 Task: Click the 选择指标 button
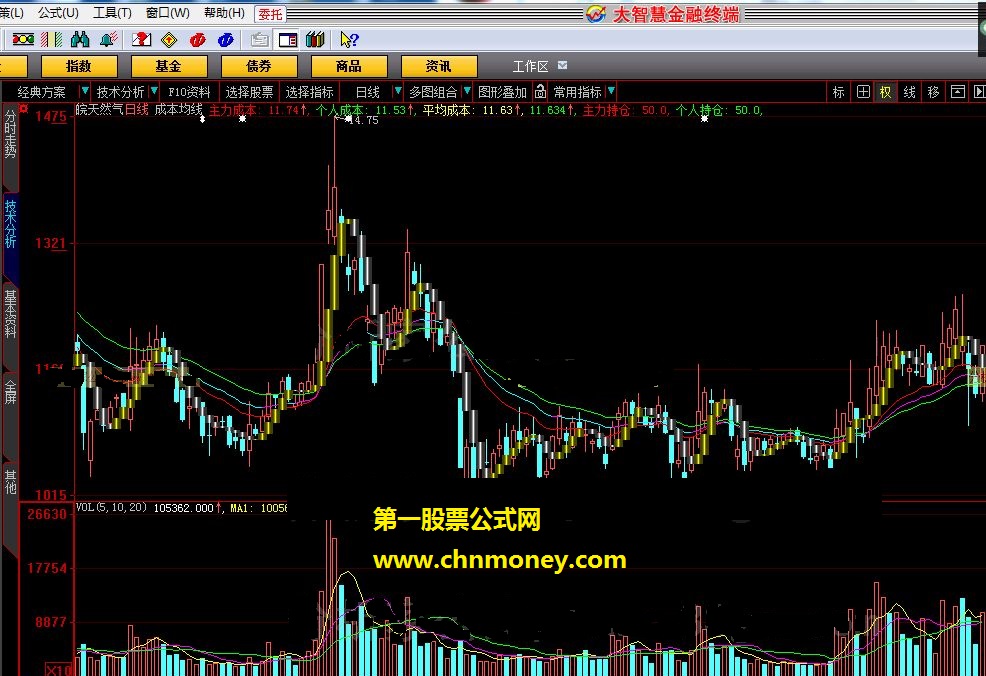coord(309,92)
